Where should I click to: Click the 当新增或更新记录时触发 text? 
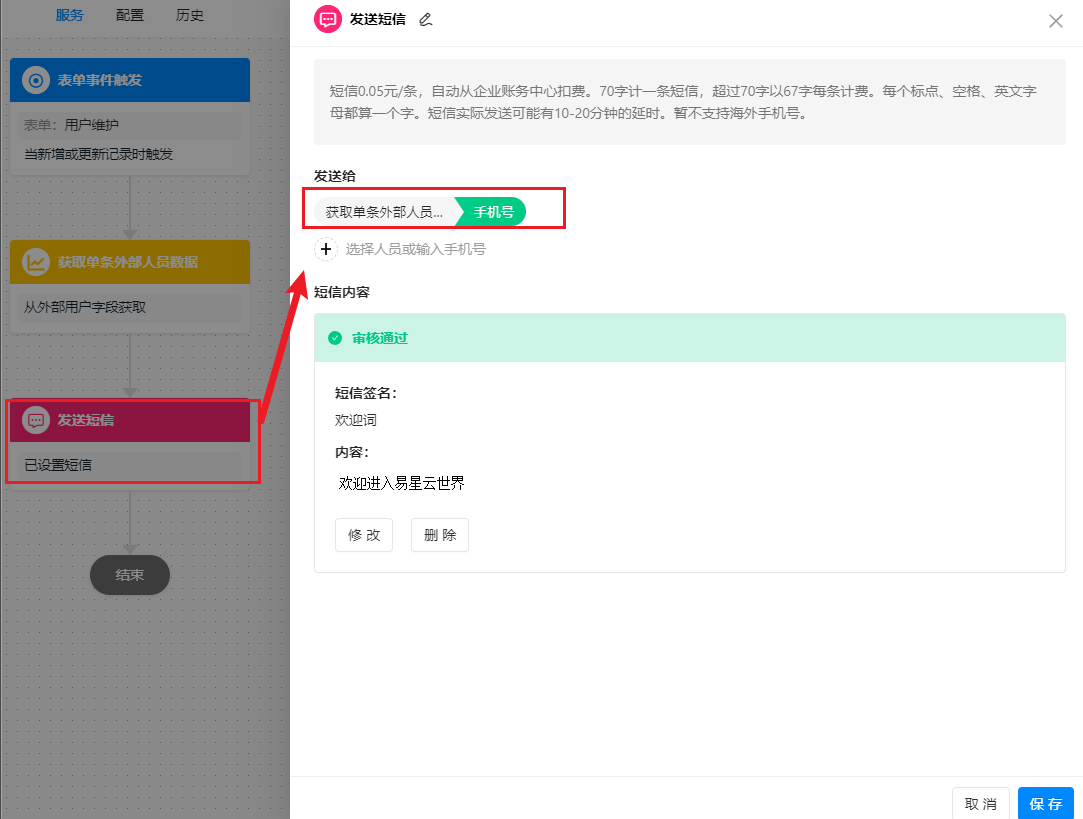click(99, 154)
